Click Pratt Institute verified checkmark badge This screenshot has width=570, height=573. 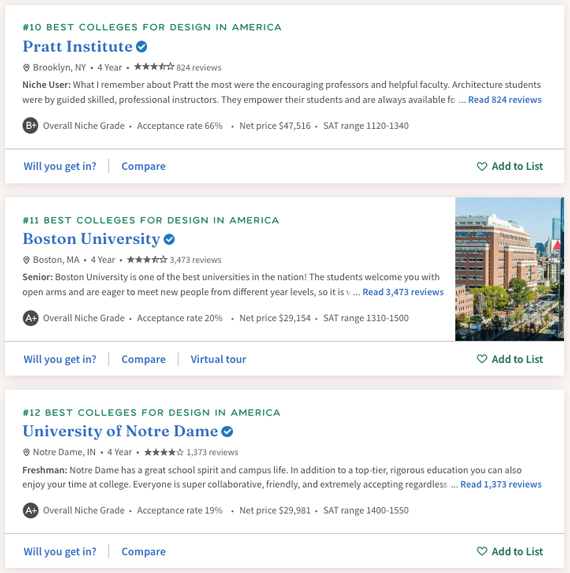[x=141, y=47]
